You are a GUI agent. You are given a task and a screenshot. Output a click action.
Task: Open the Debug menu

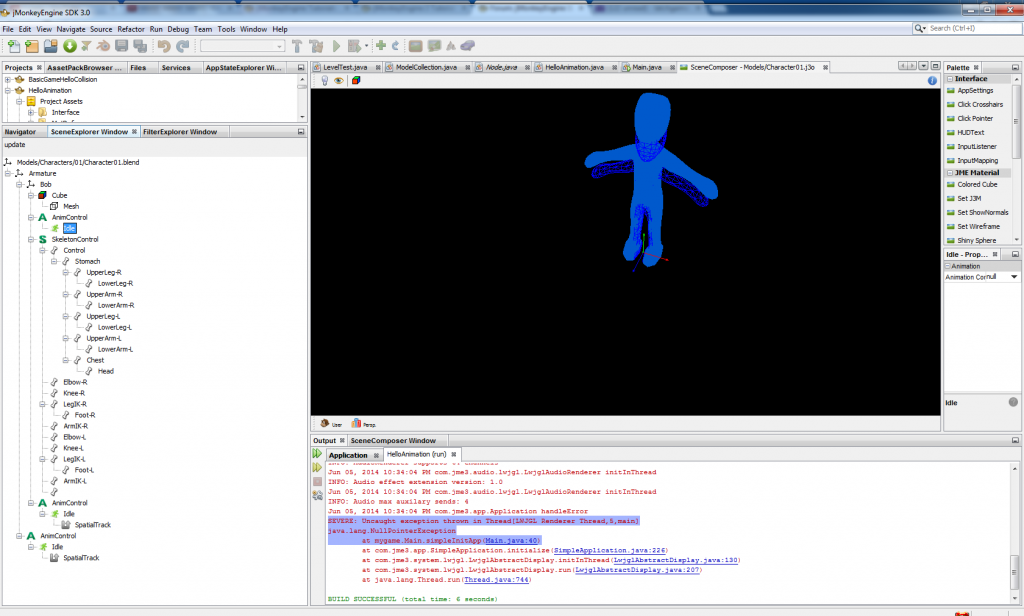pos(178,29)
